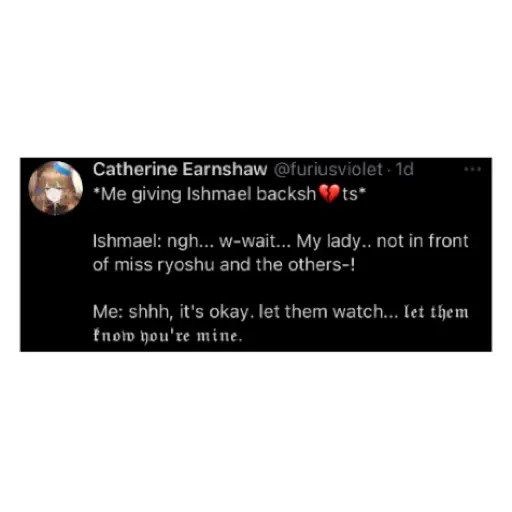The image size is (512, 512).
Task: Open Catherine Earnshaw's profile avatar
Action: (x=56, y=188)
